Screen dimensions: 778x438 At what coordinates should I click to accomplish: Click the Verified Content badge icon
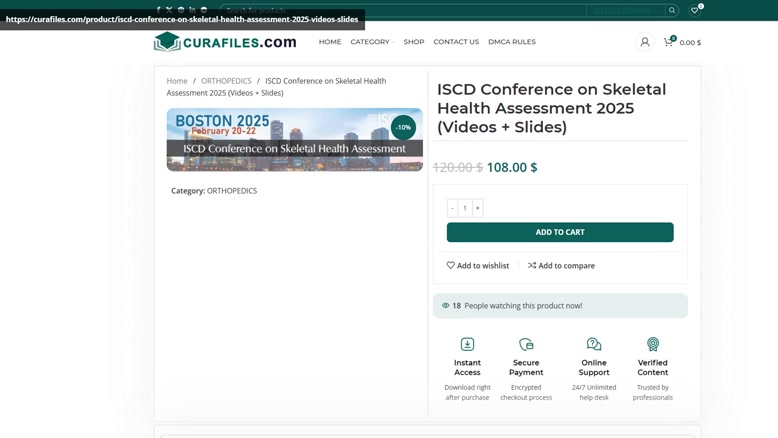coord(653,344)
